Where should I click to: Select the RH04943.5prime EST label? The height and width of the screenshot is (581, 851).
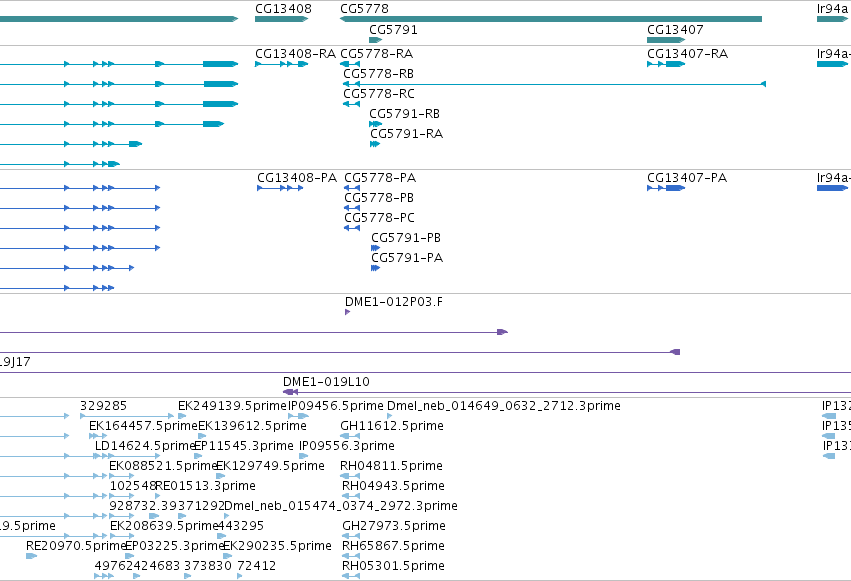click(x=393, y=486)
